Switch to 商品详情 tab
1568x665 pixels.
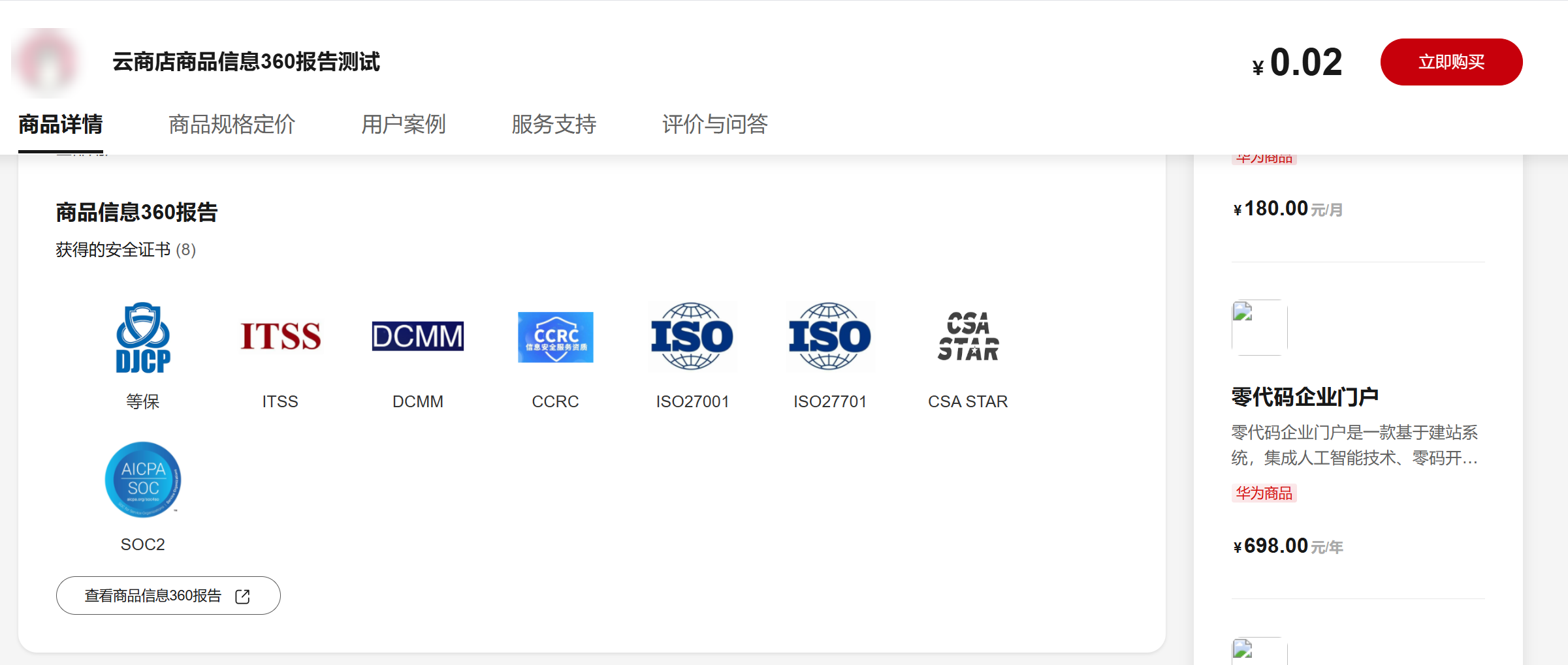[x=61, y=124]
